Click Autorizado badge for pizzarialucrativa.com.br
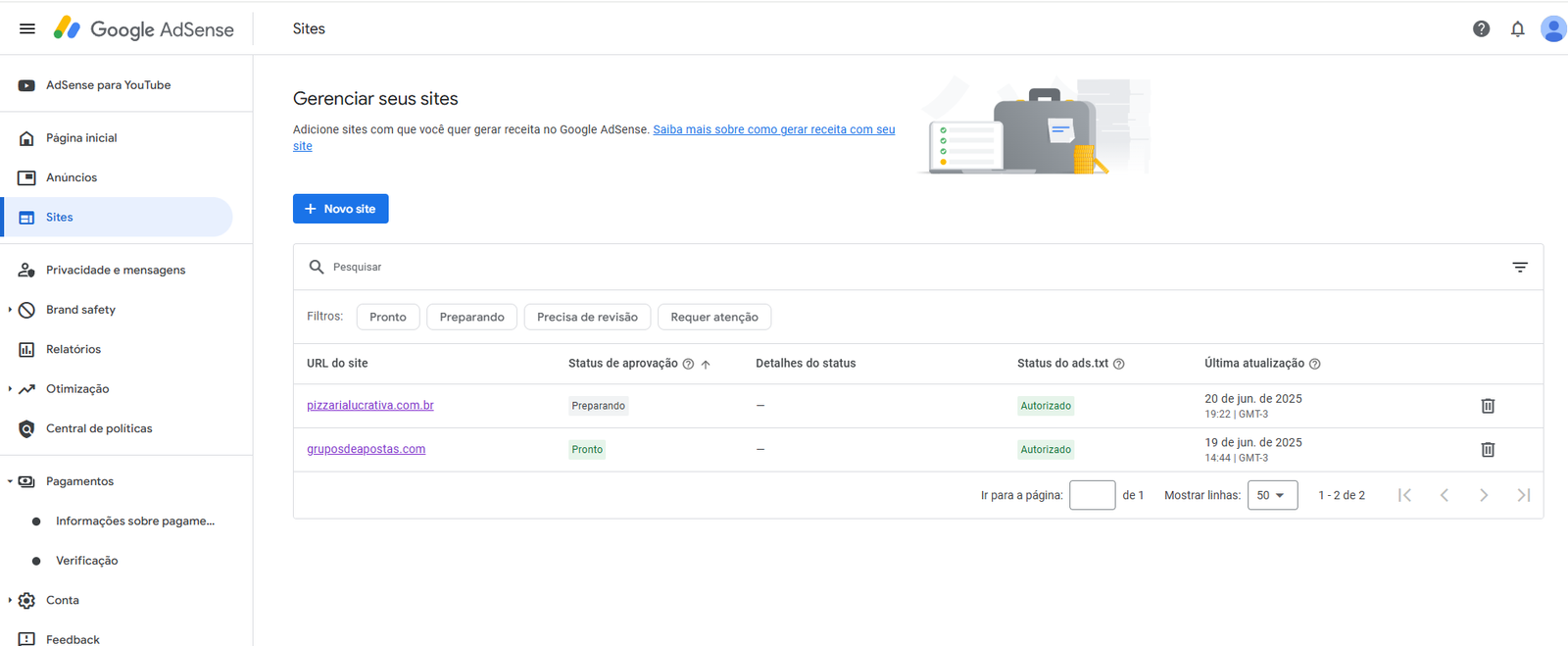The width and height of the screenshot is (1568, 646). 1046,406
